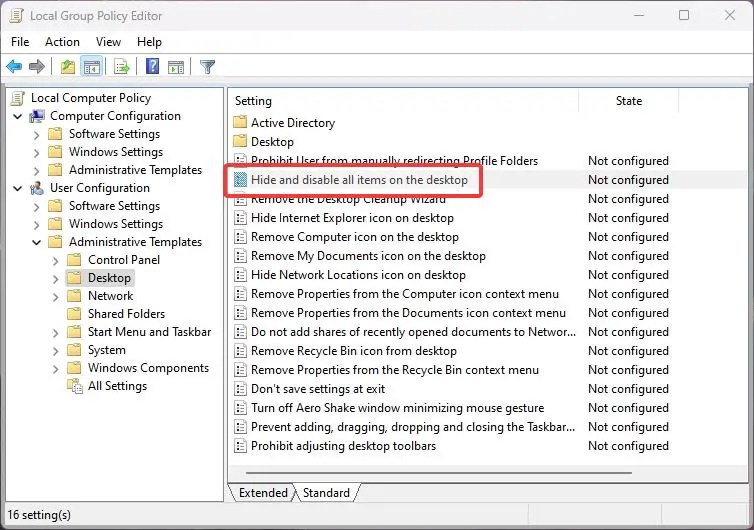Expand the Control Panel tree node

click(56, 261)
